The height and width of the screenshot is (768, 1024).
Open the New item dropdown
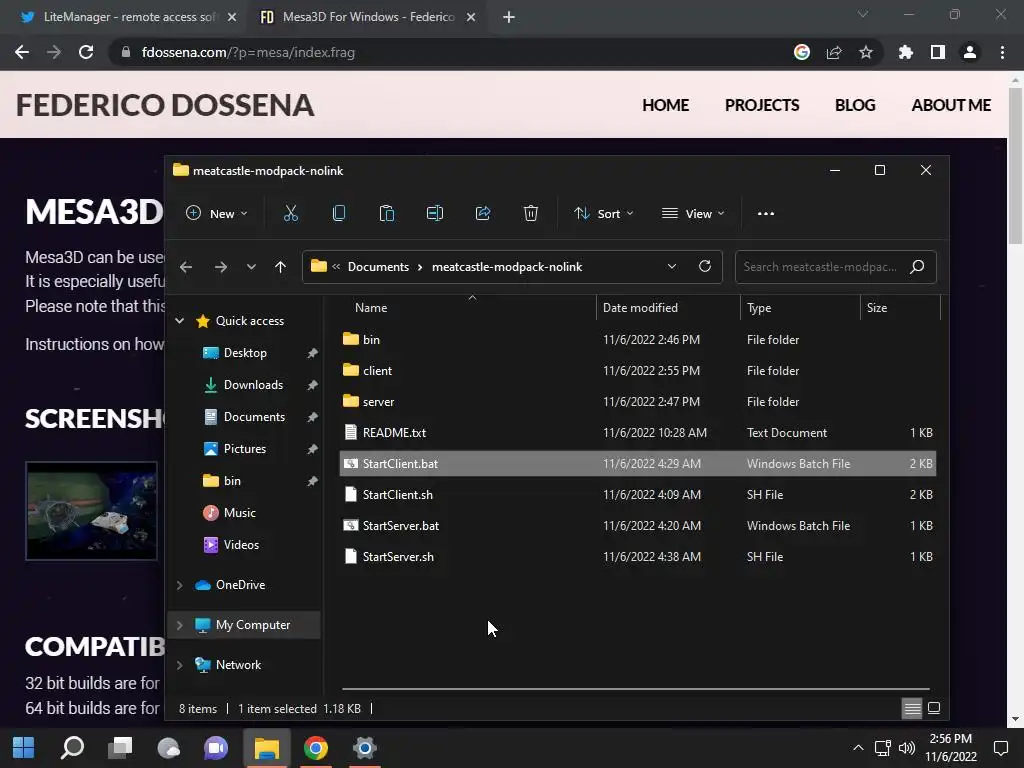pos(217,214)
